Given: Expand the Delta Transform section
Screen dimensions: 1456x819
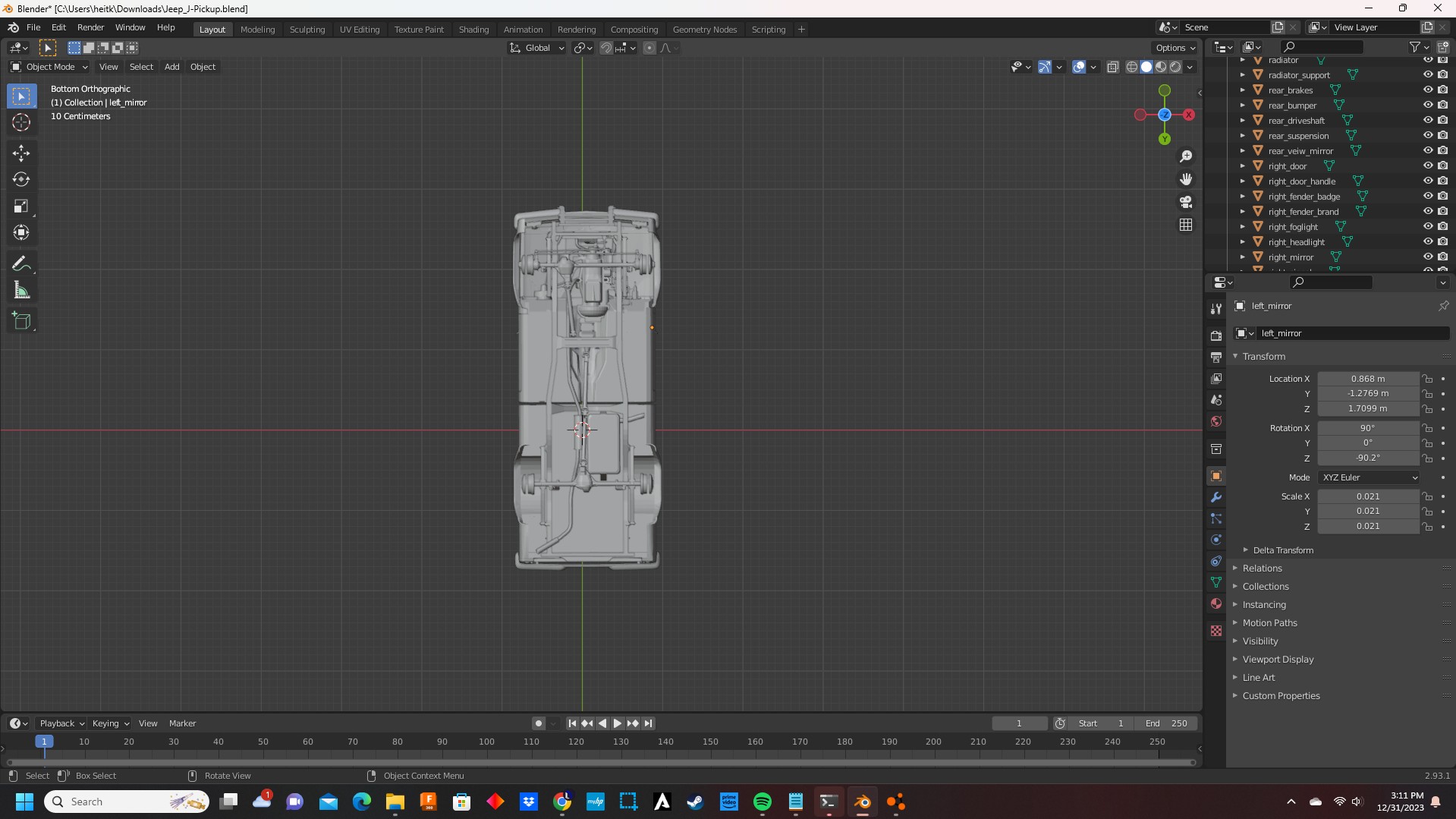Looking at the screenshot, I should 1282,550.
